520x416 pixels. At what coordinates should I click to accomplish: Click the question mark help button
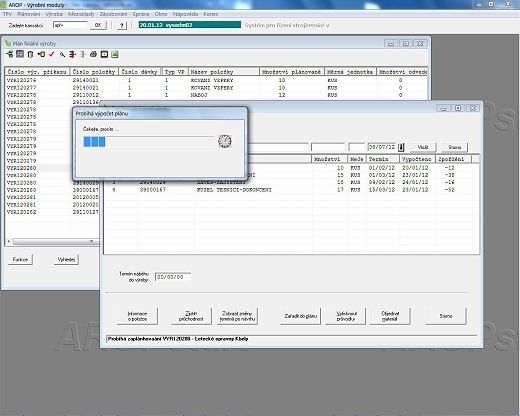122,25
